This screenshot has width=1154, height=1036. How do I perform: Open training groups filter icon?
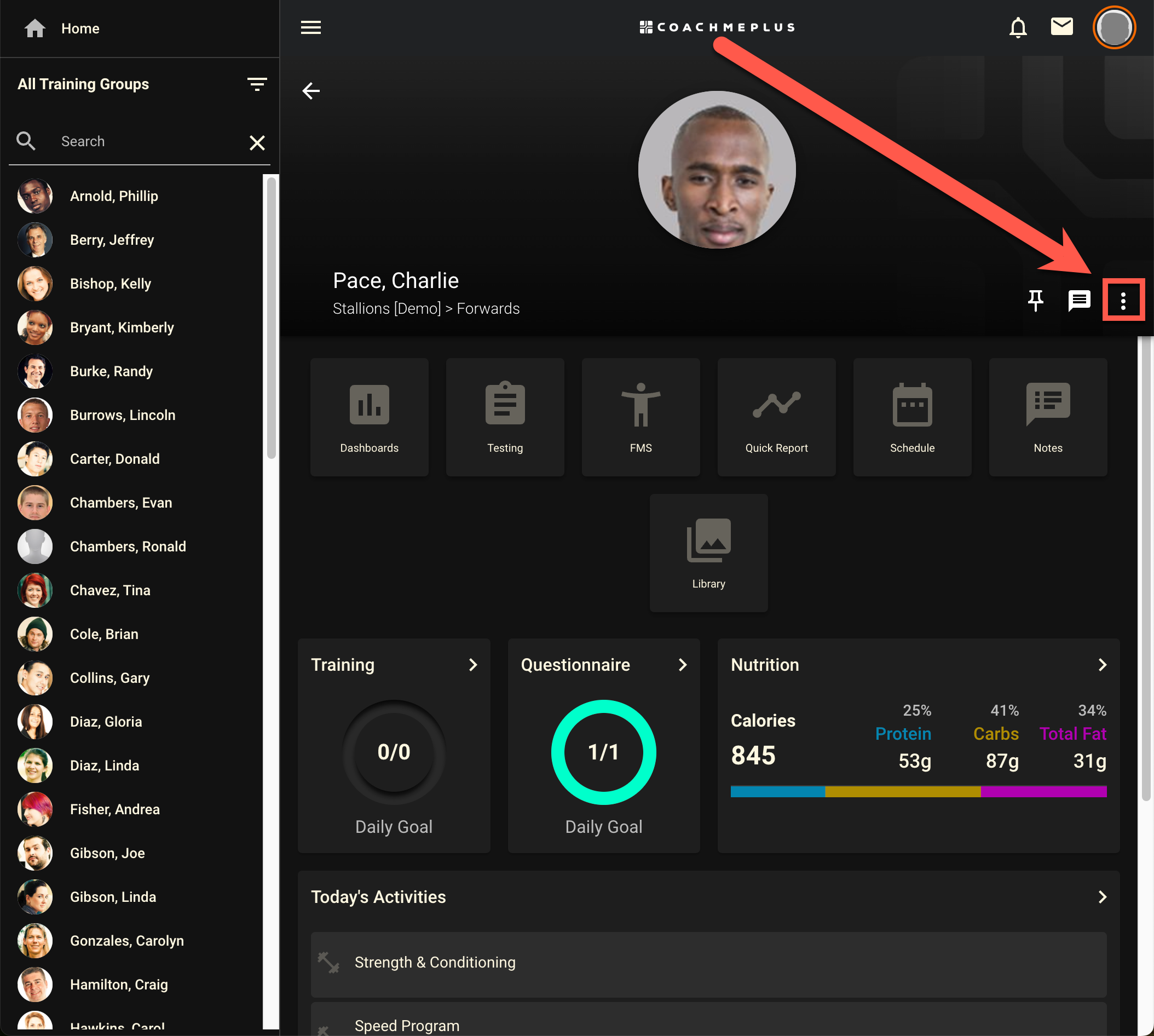pos(257,84)
